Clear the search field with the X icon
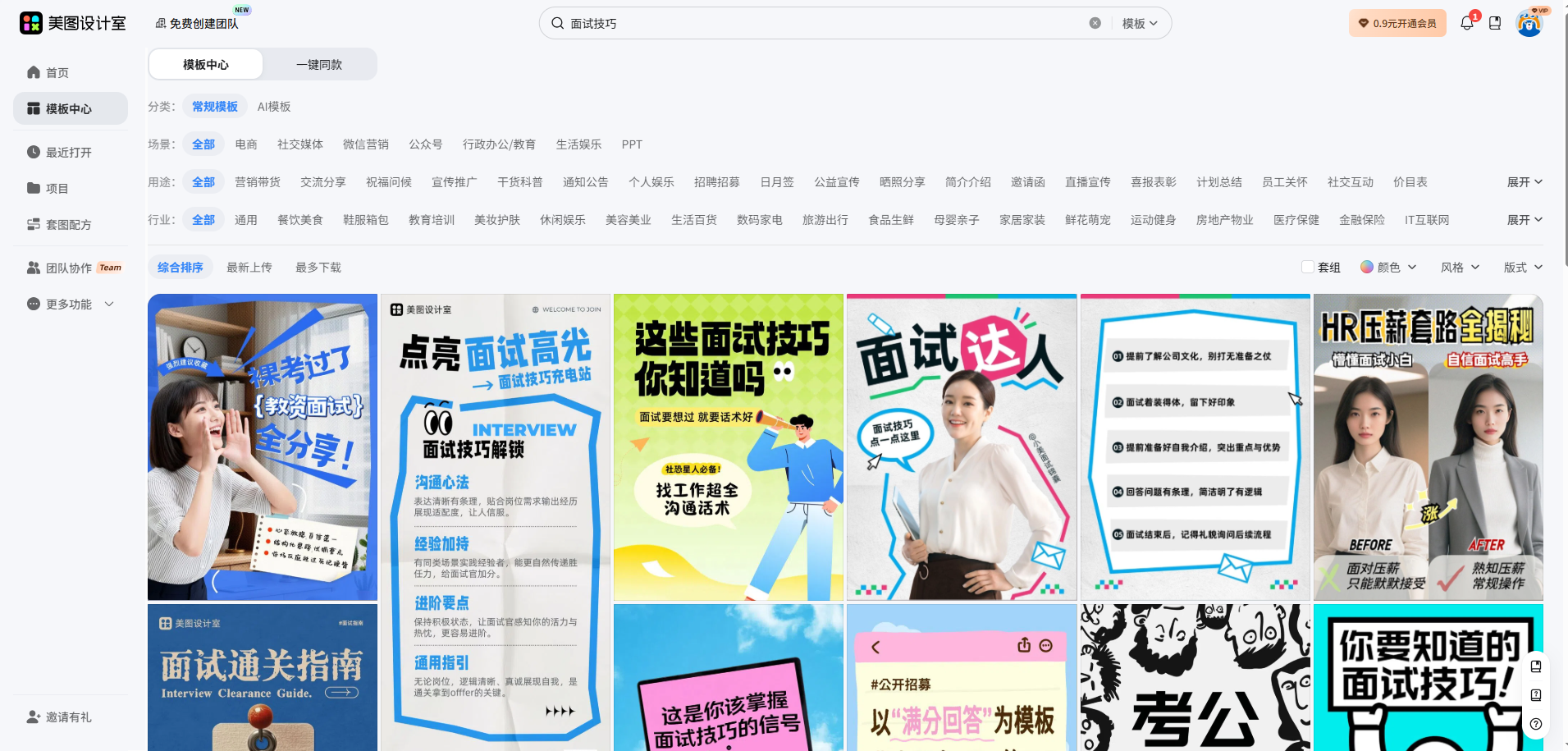The image size is (1568, 751). point(1095,23)
